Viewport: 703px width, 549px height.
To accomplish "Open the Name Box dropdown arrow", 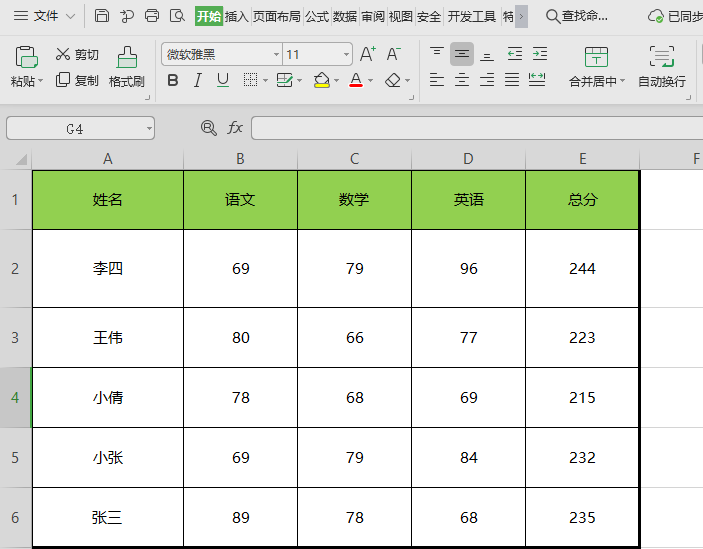I will click(x=149, y=128).
